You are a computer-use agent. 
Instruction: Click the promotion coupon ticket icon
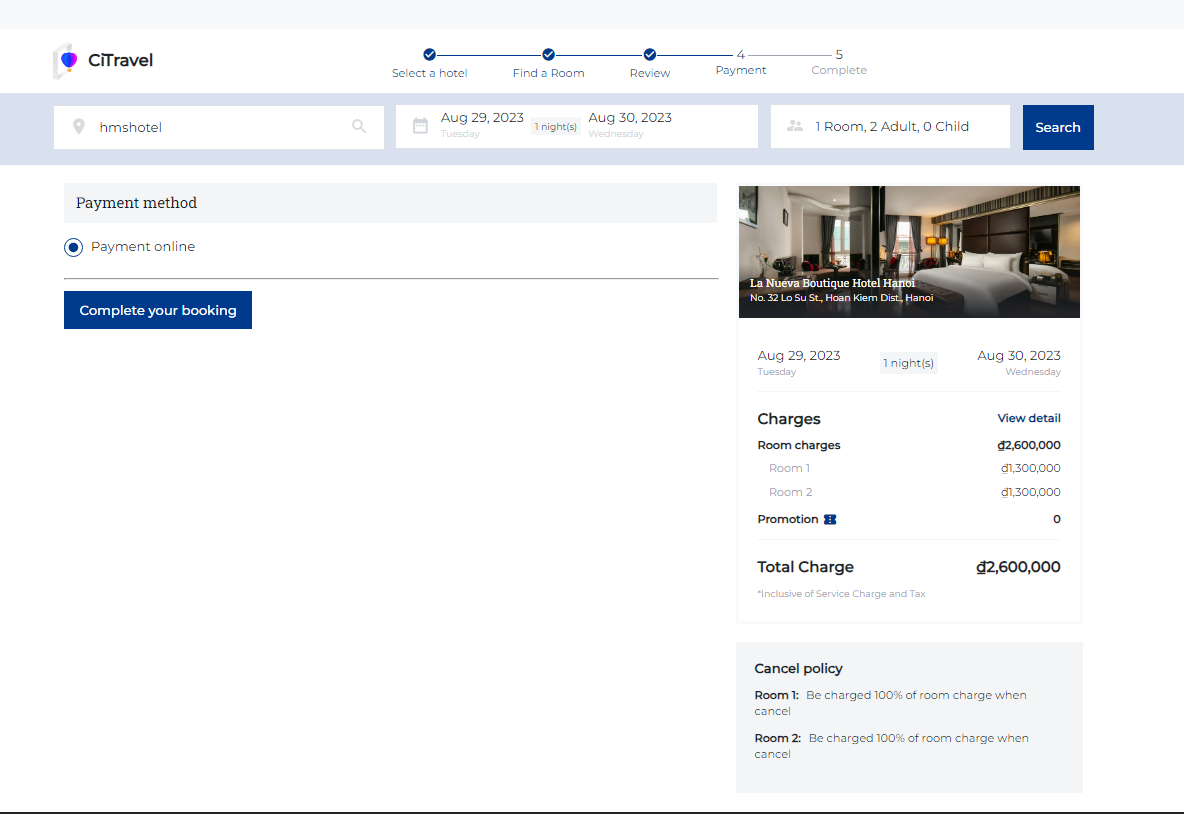[x=829, y=519]
